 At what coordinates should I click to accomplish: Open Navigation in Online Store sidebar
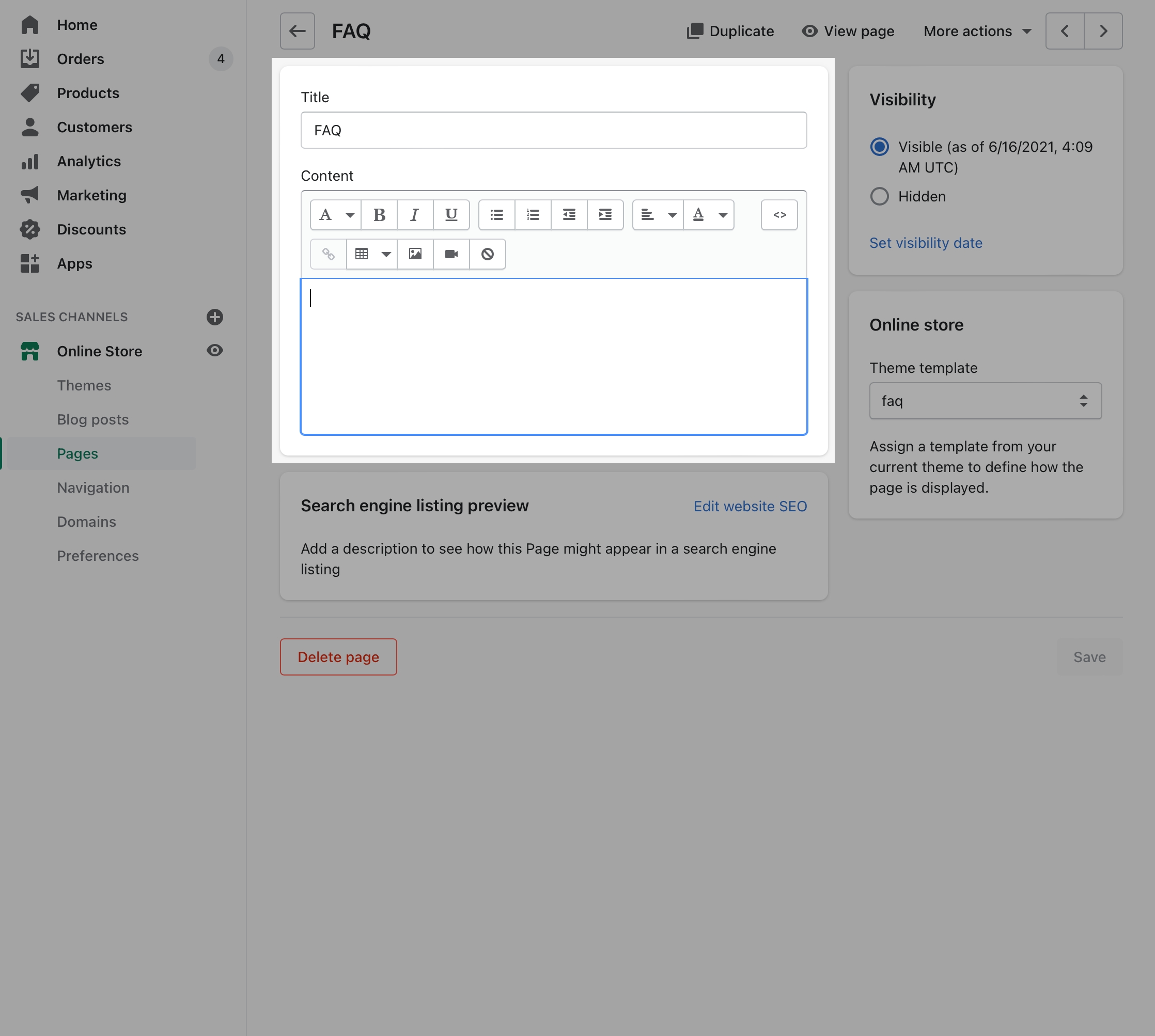93,488
